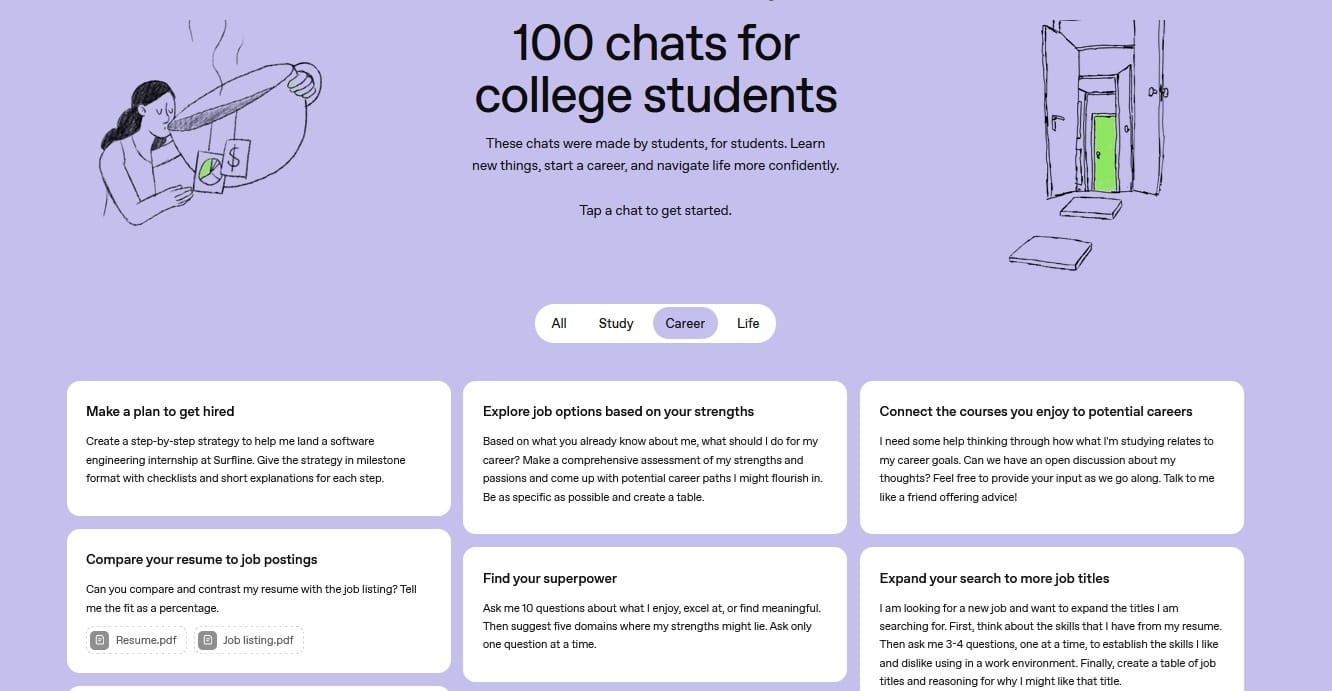Switch to the Life filter tab
The image size is (1332, 691).
click(748, 323)
